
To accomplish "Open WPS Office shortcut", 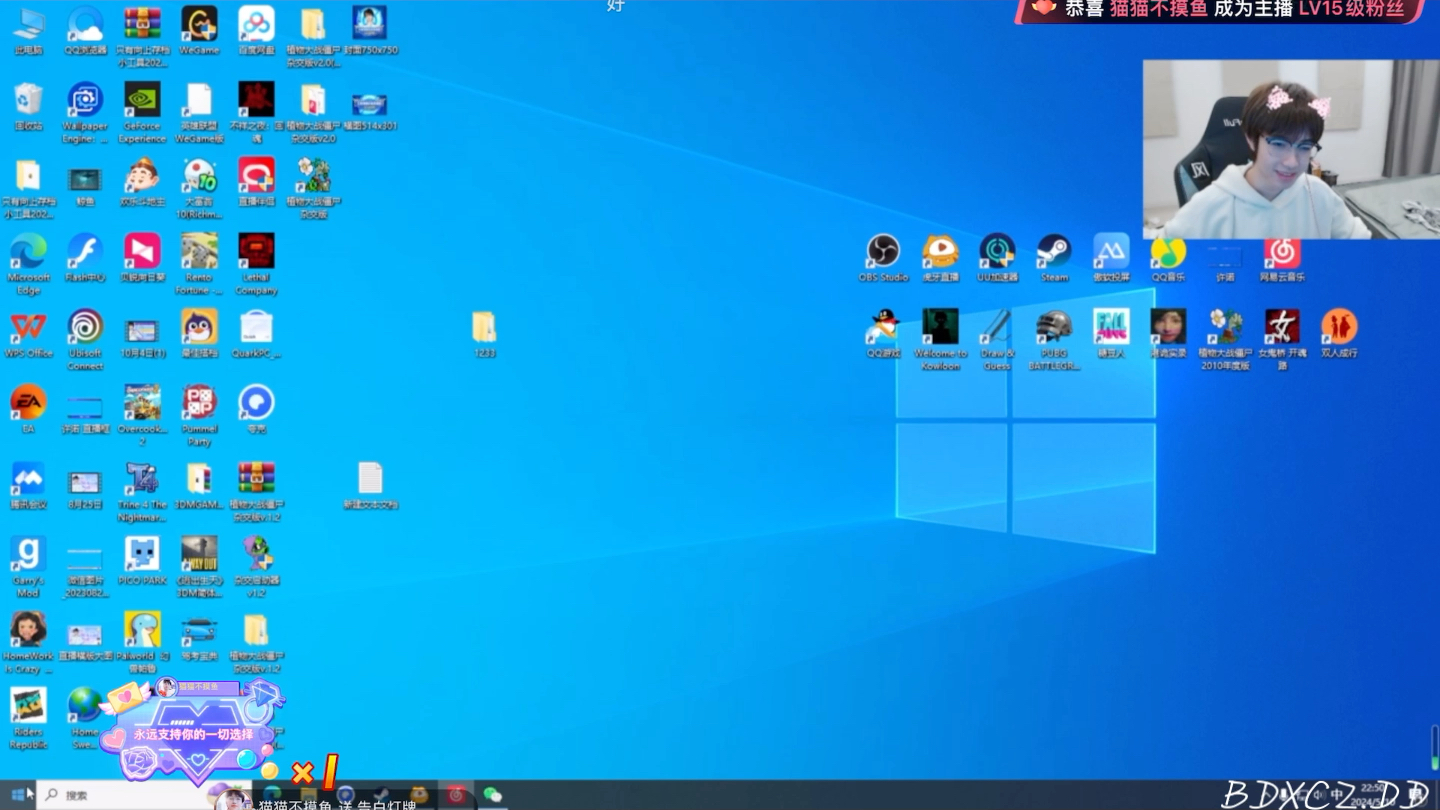I will (28, 335).
